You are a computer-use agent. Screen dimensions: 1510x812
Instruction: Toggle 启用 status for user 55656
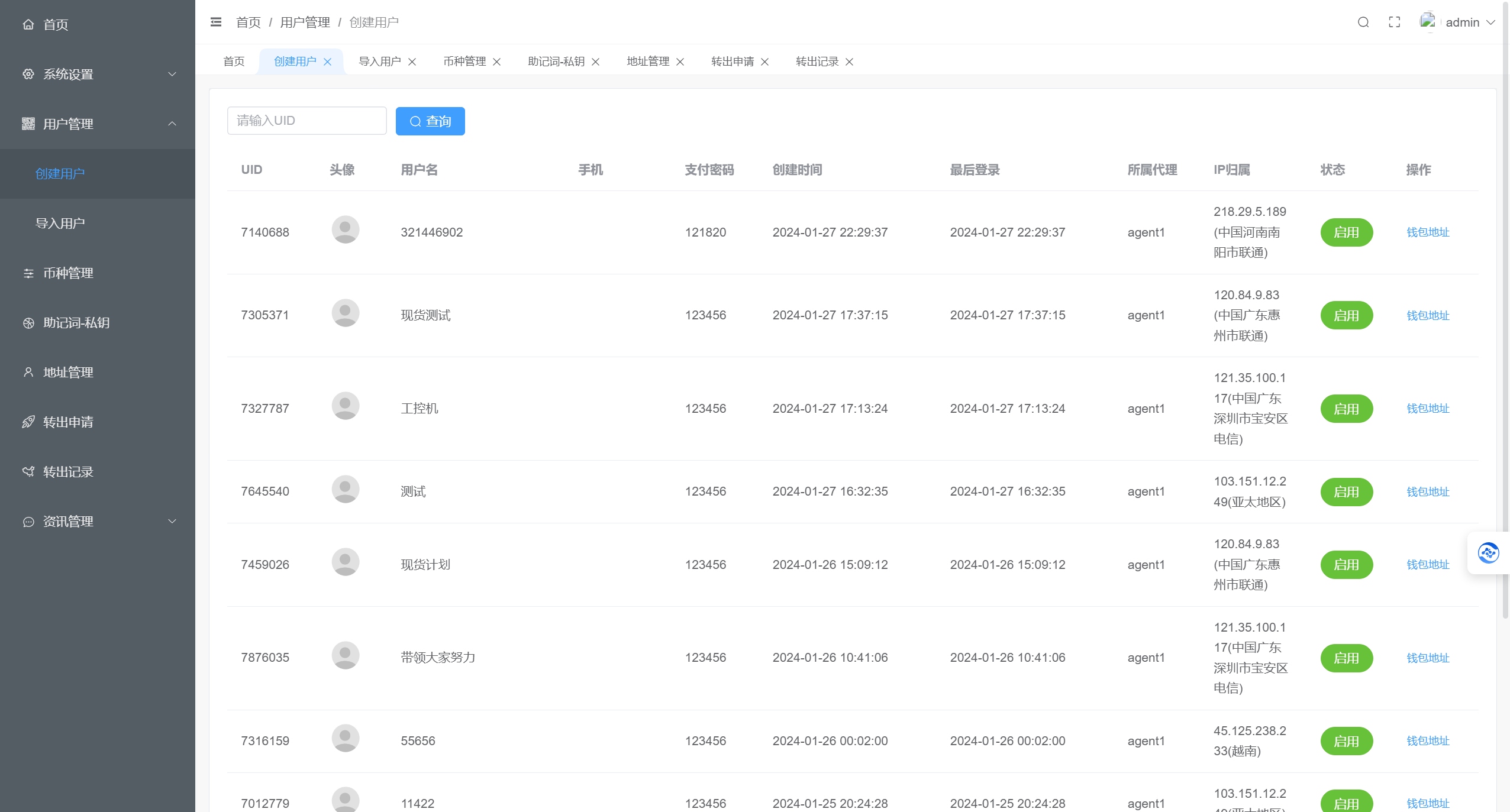[x=1347, y=740]
